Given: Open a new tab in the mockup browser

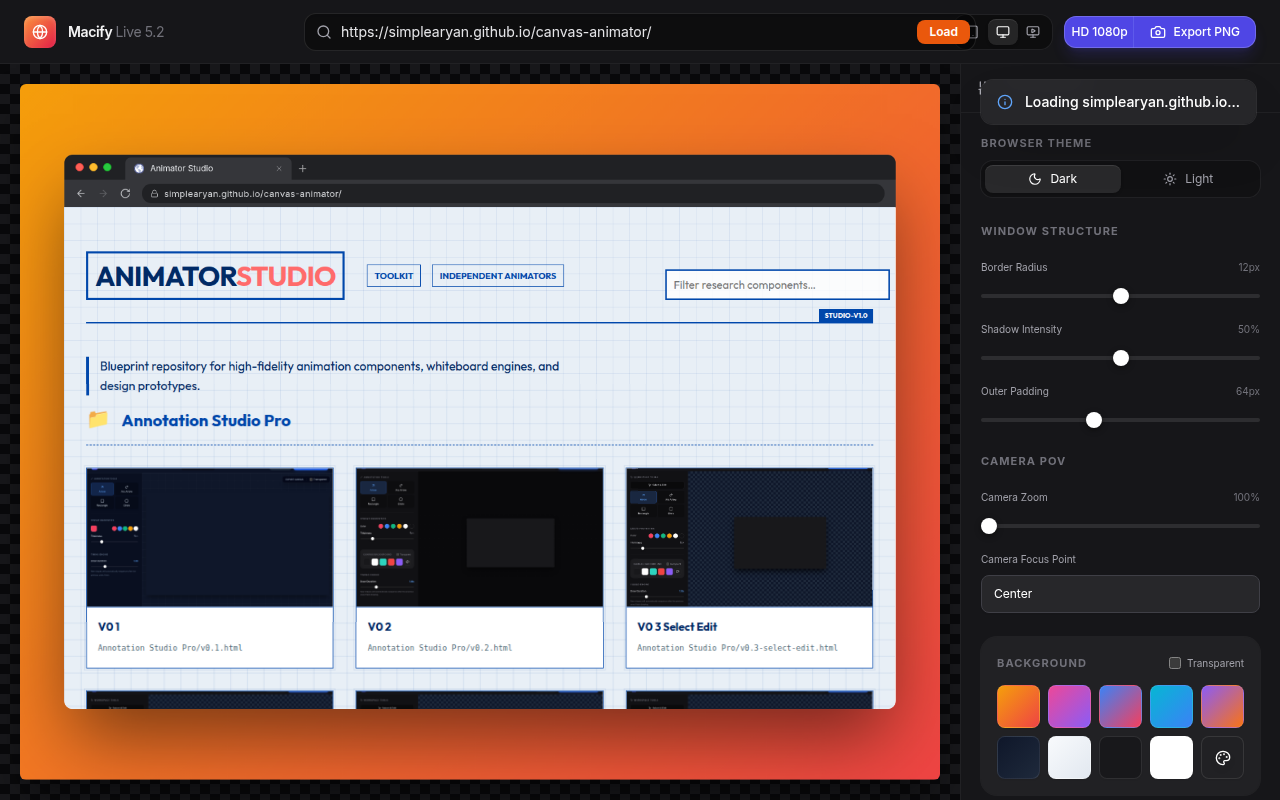Looking at the screenshot, I should (302, 168).
